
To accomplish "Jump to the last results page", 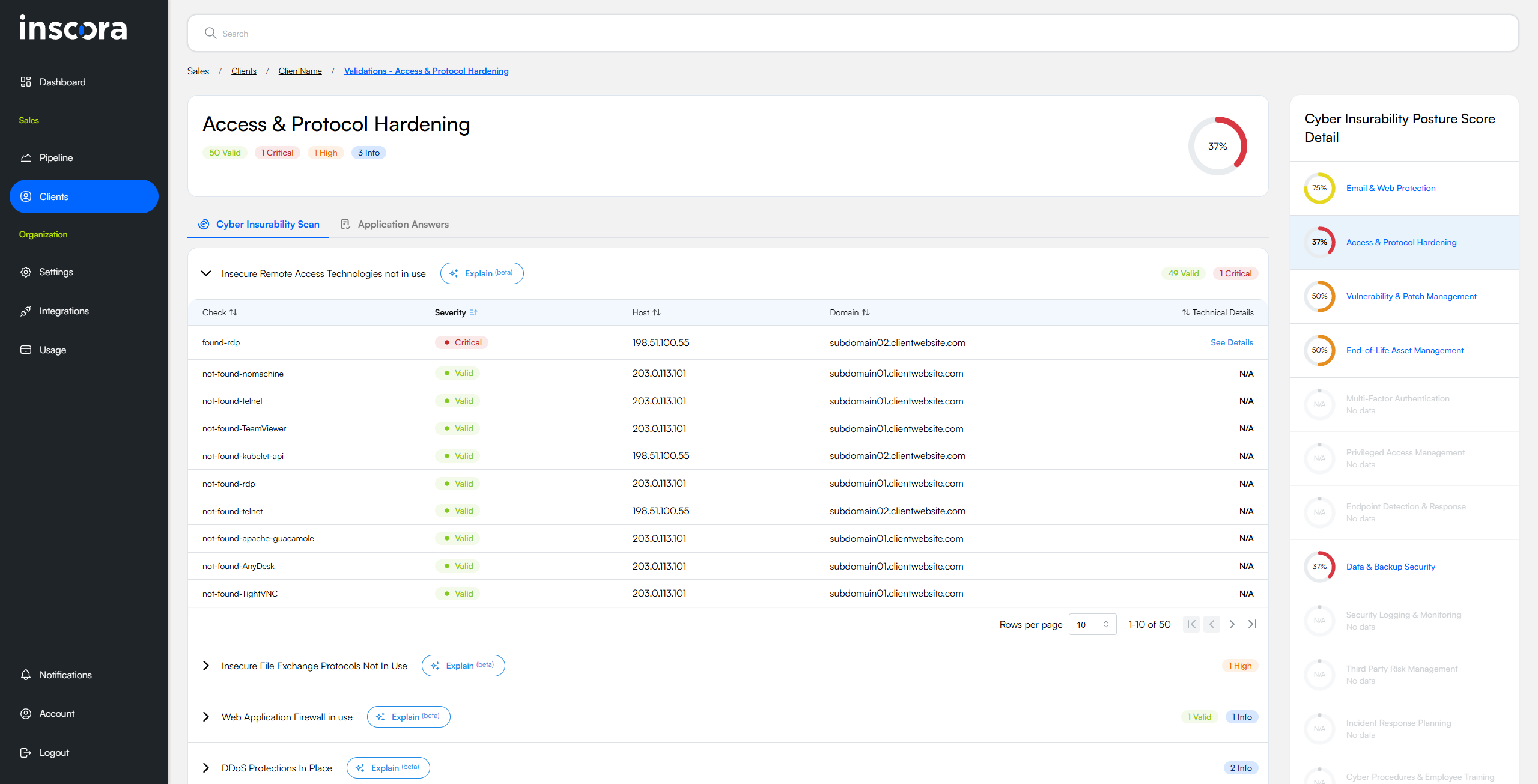I will click(1253, 624).
